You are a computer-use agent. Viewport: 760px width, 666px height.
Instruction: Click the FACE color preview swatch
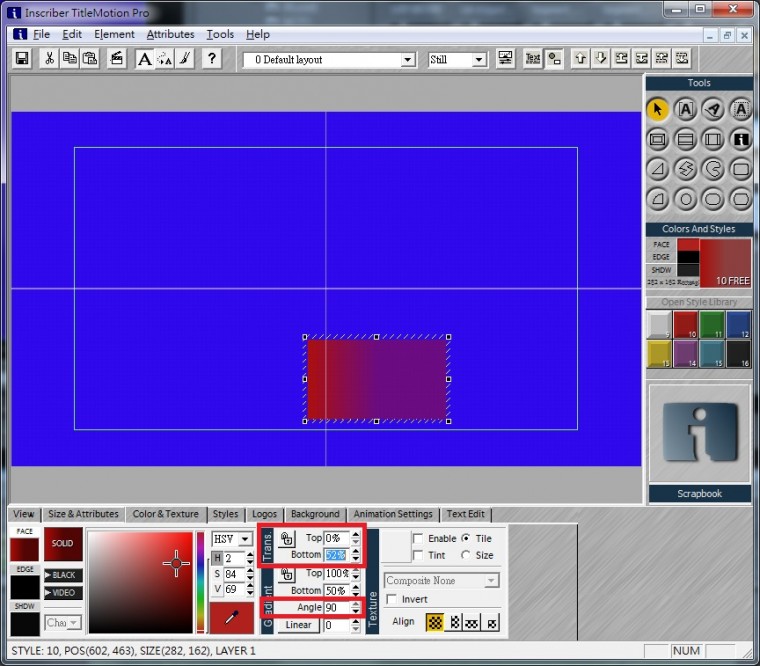[24, 550]
